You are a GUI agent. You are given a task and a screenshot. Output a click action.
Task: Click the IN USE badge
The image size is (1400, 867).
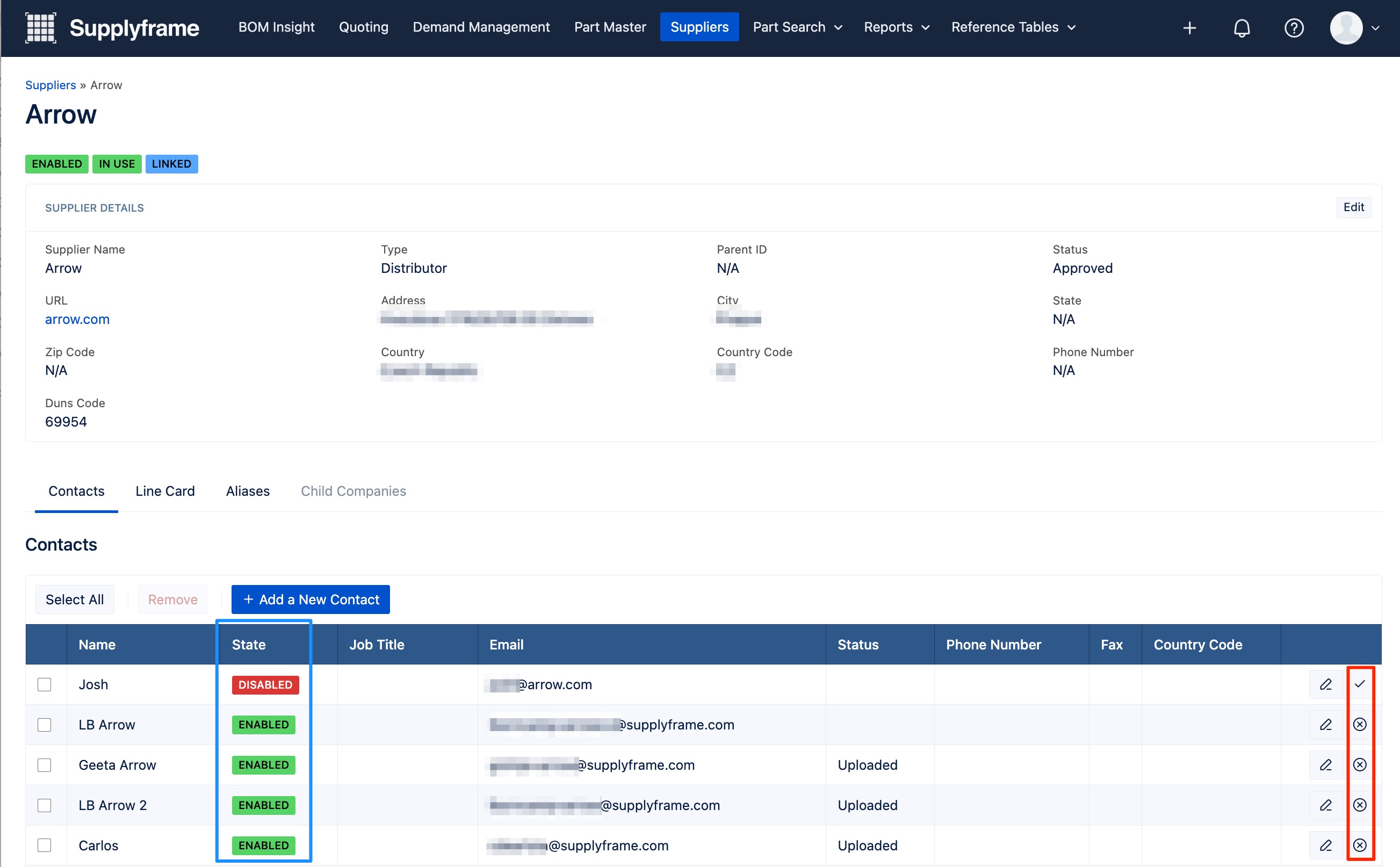click(117, 164)
